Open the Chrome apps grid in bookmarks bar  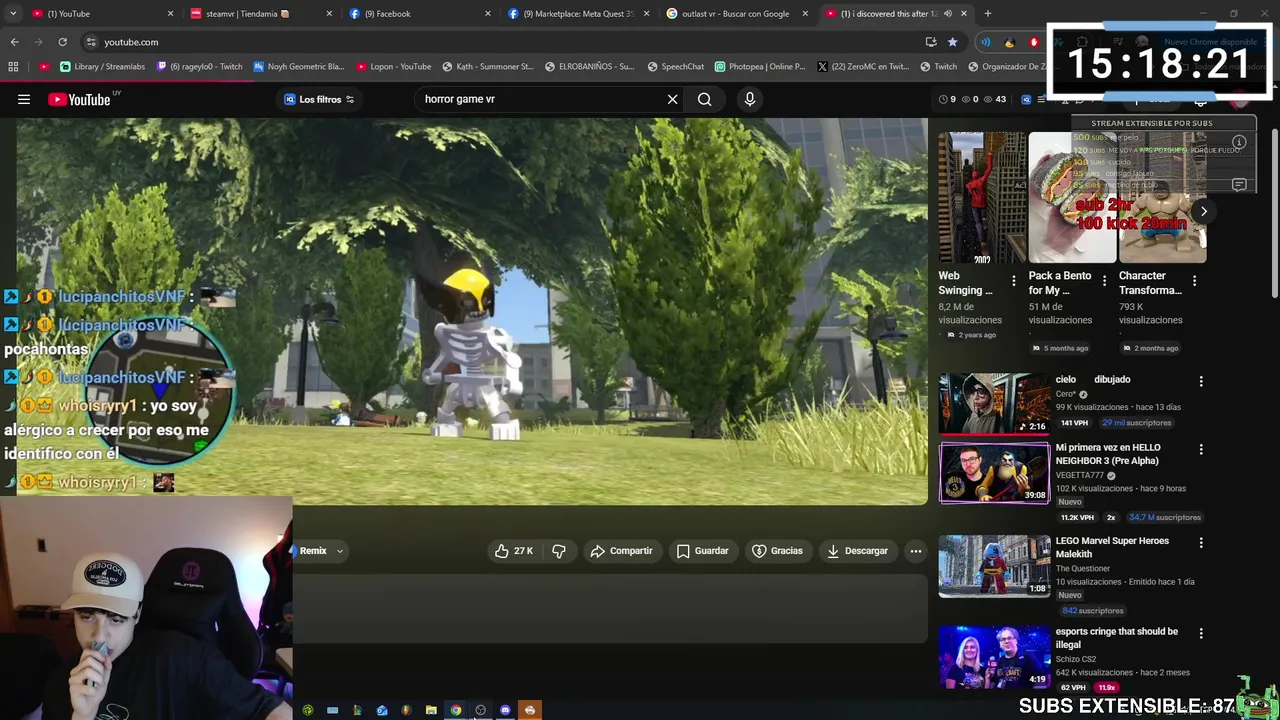point(13,67)
